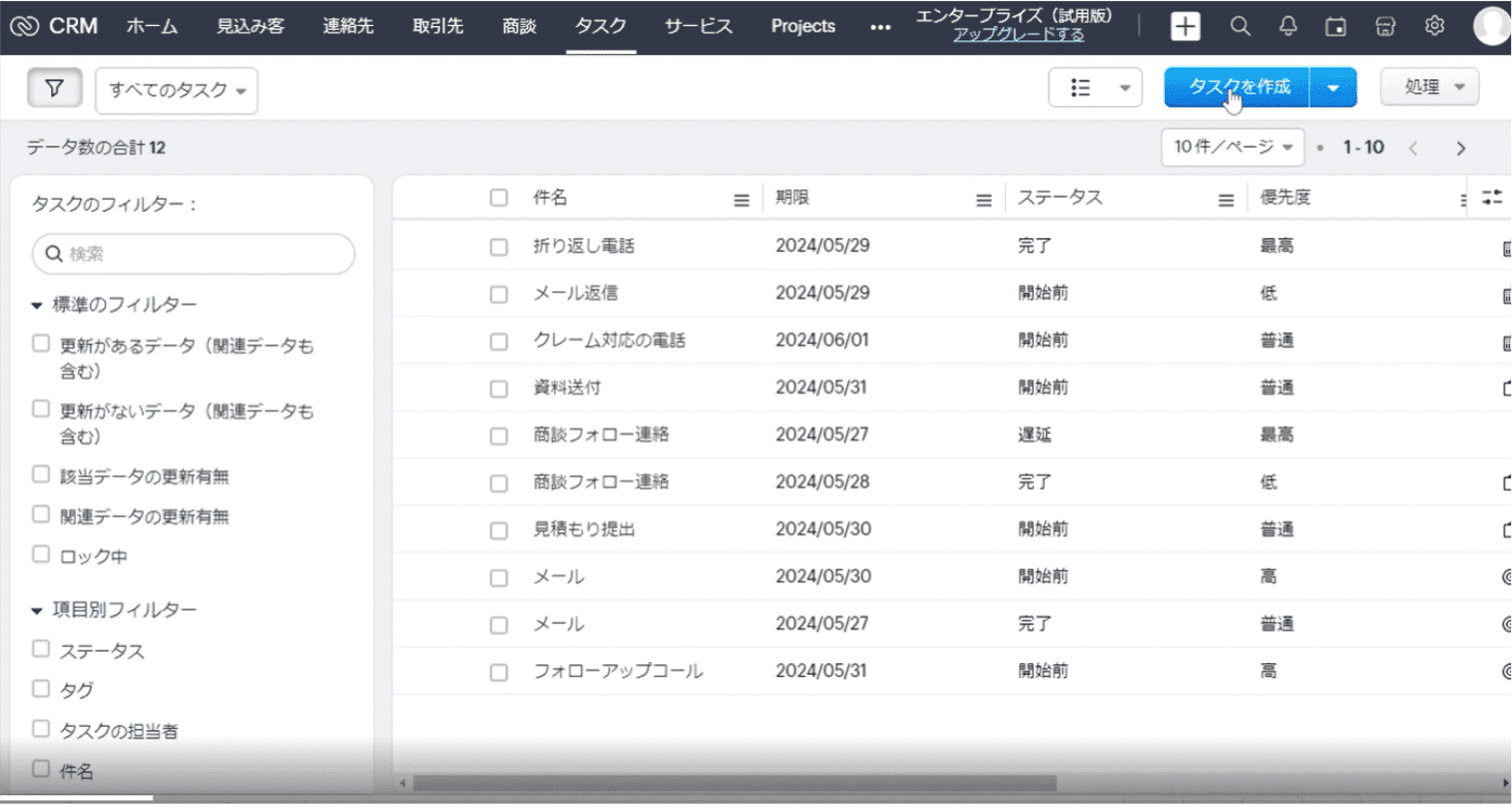
Task: Go to next page arrow
Action: point(1461,148)
